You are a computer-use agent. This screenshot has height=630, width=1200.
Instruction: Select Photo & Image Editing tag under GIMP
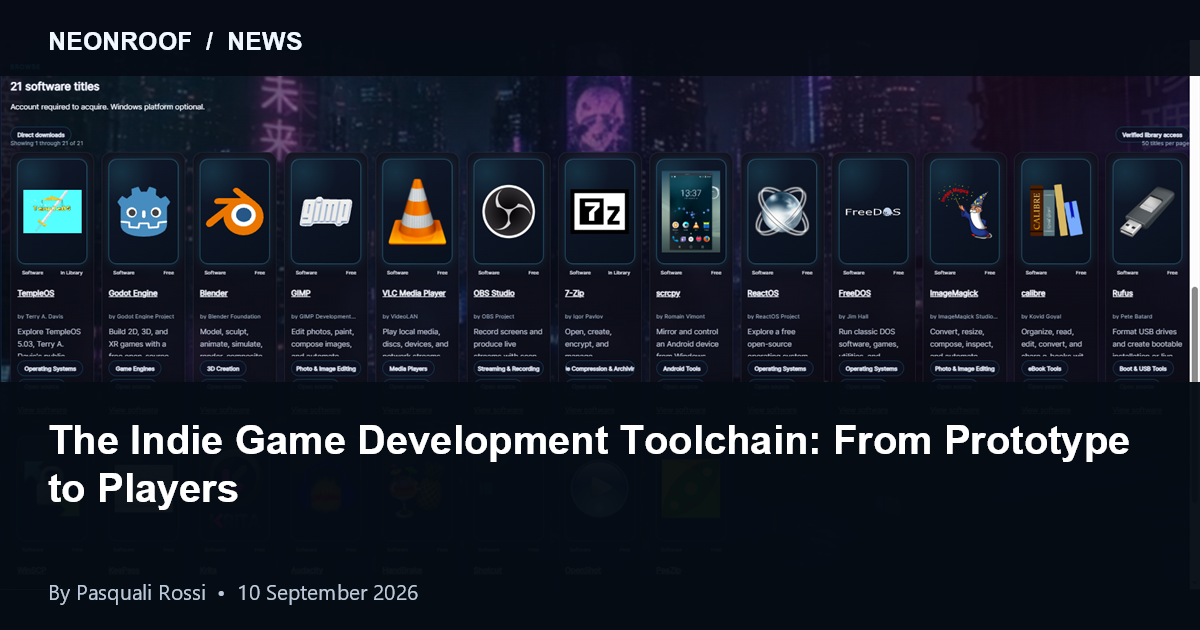click(324, 368)
